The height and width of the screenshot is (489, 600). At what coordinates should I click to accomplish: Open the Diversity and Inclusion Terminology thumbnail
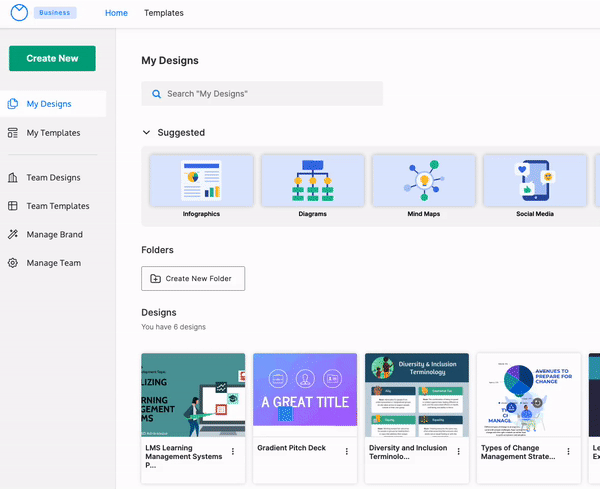point(417,395)
